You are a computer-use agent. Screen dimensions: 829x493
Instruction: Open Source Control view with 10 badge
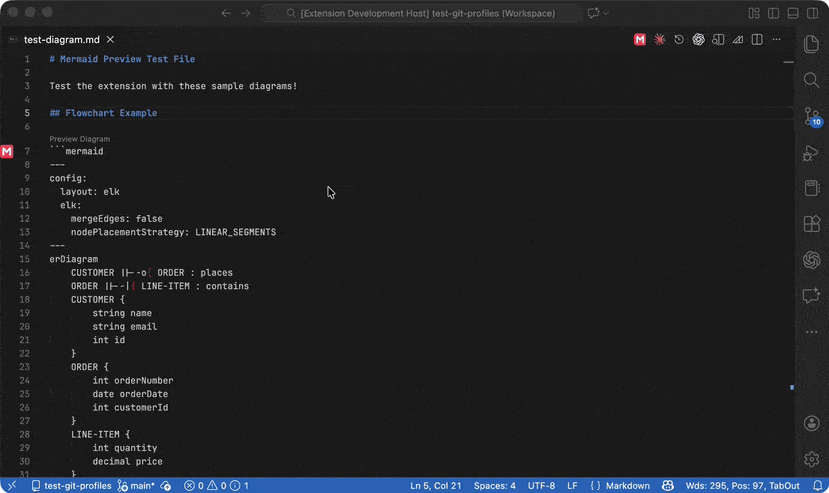click(812, 117)
